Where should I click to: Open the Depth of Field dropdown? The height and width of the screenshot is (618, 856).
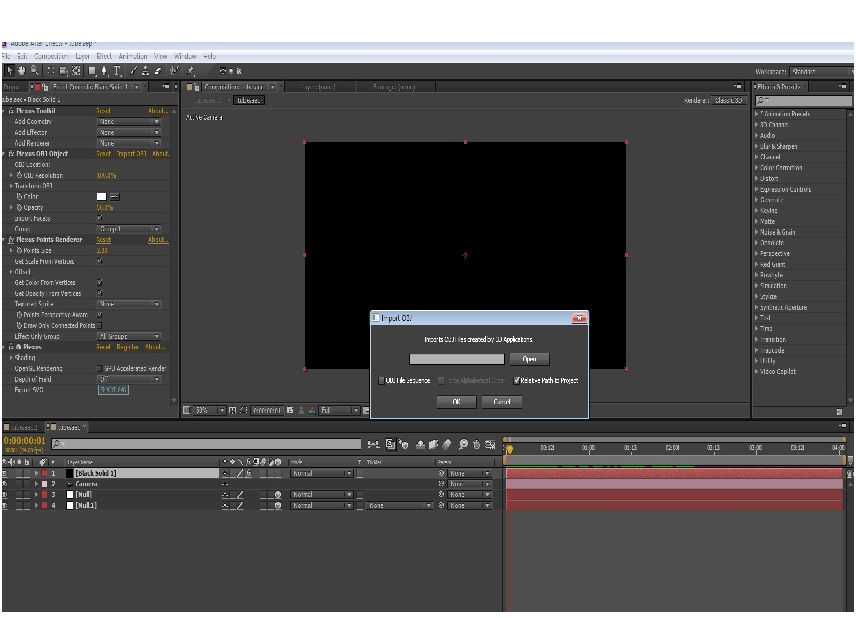pyautogui.click(x=129, y=379)
